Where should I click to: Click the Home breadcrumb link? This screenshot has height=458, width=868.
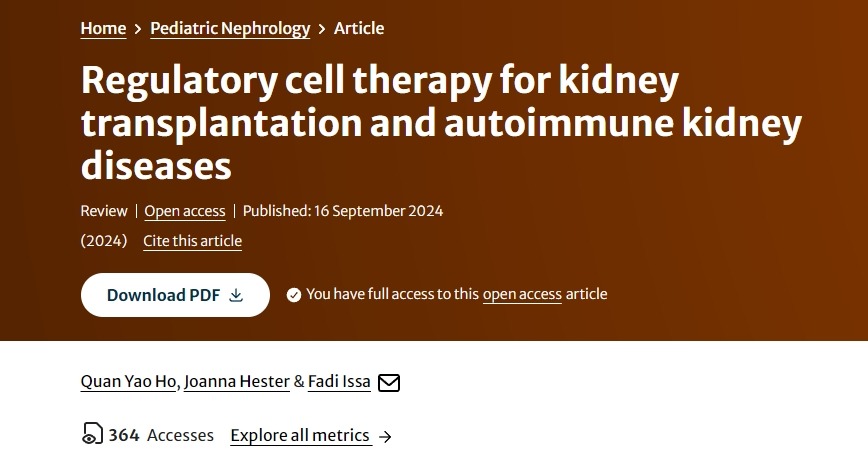[103, 28]
